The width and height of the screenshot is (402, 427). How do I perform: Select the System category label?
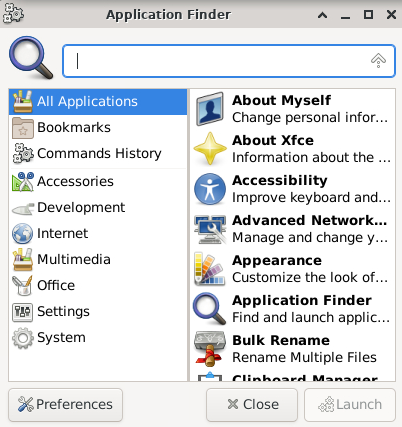coord(61,338)
